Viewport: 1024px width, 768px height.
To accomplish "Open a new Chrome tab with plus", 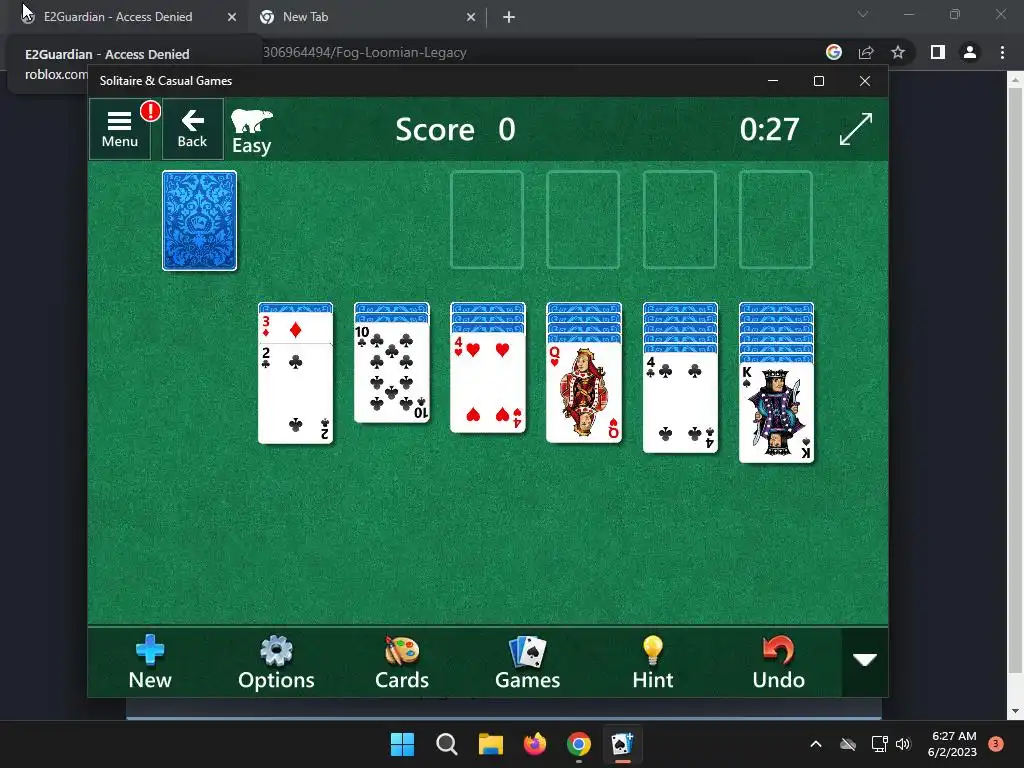I will (x=509, y=17).
